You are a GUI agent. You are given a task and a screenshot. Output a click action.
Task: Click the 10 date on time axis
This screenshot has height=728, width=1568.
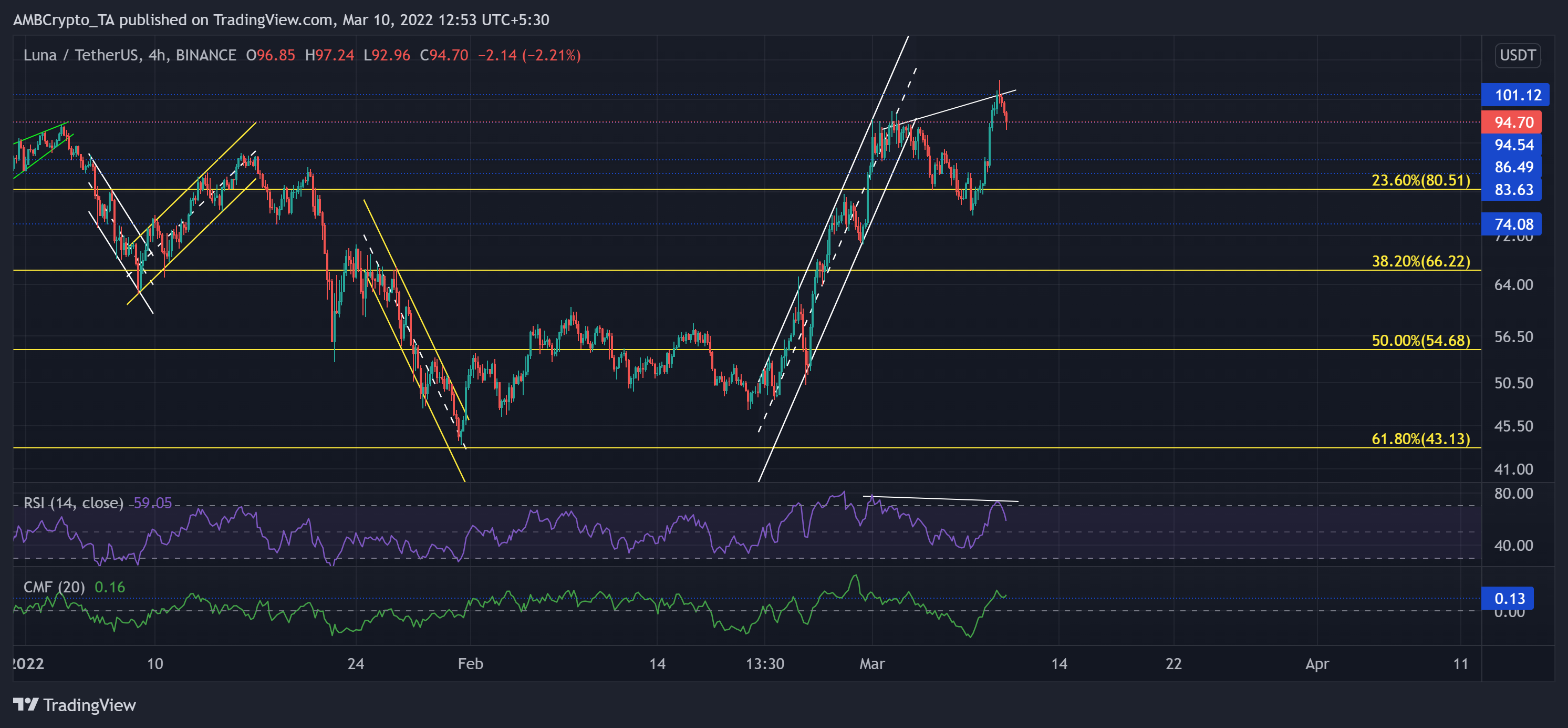154,664
